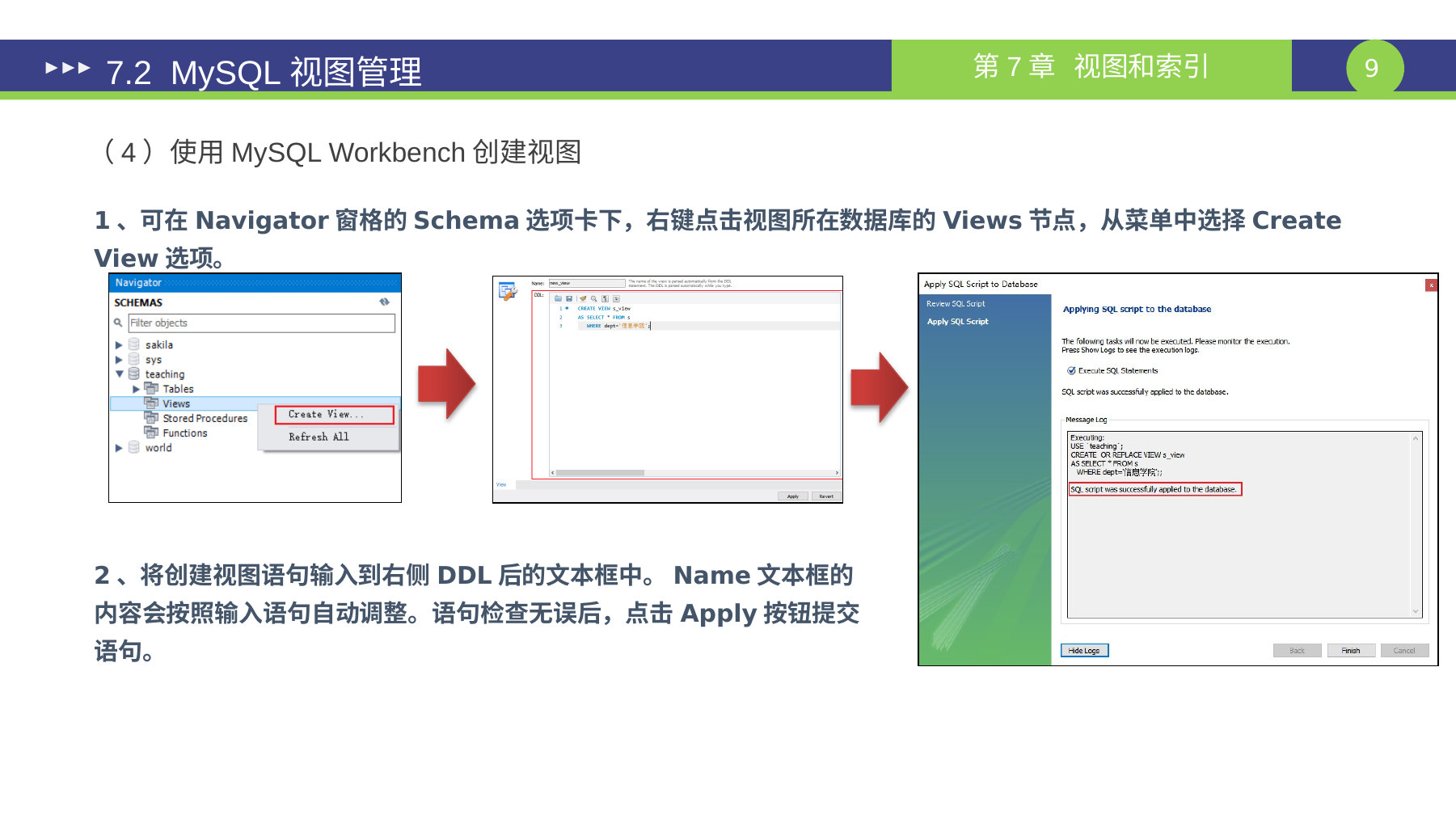Select the sakila schema label

(x=159, y=345)
